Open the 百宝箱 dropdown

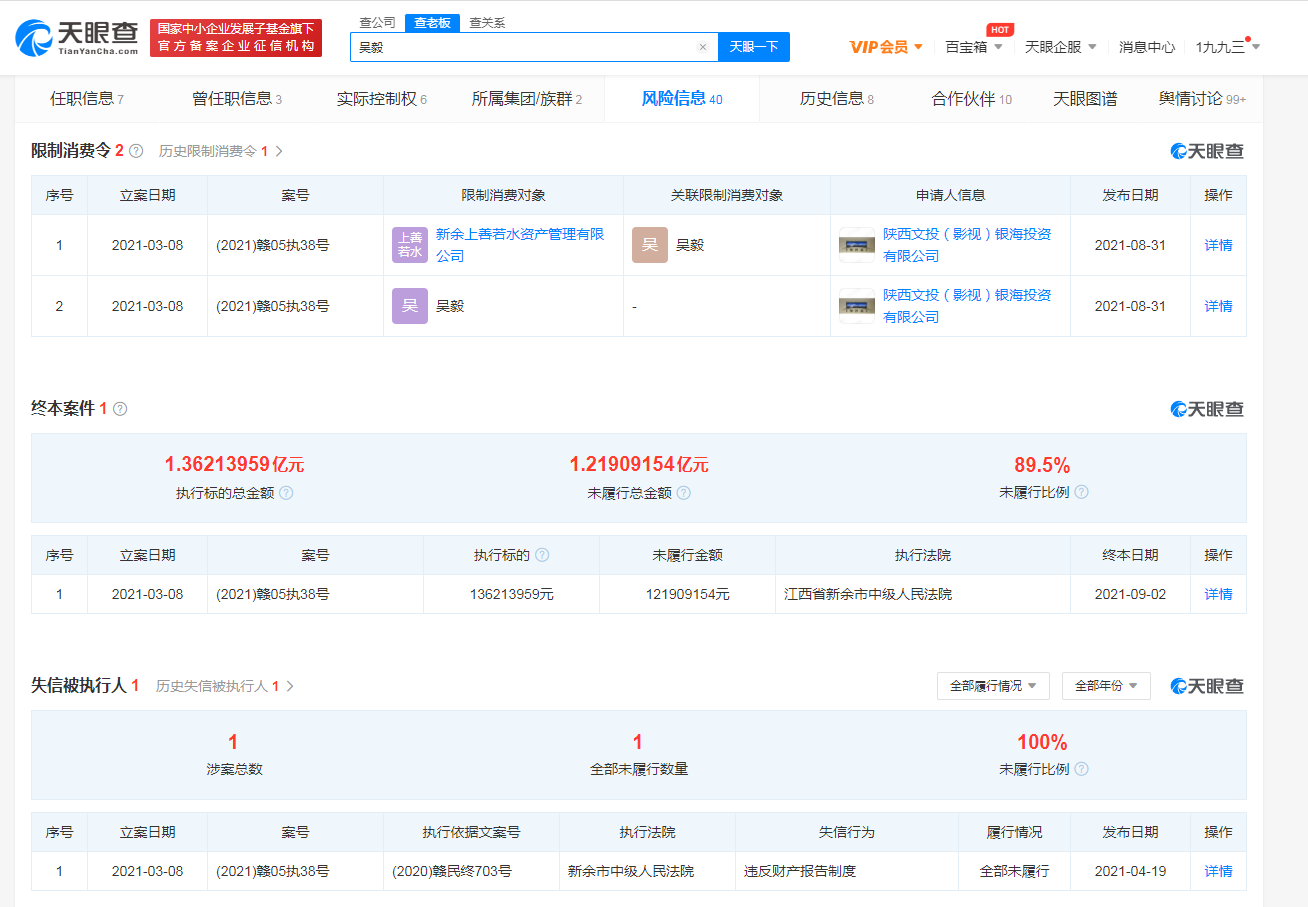(x=973, y=47)
